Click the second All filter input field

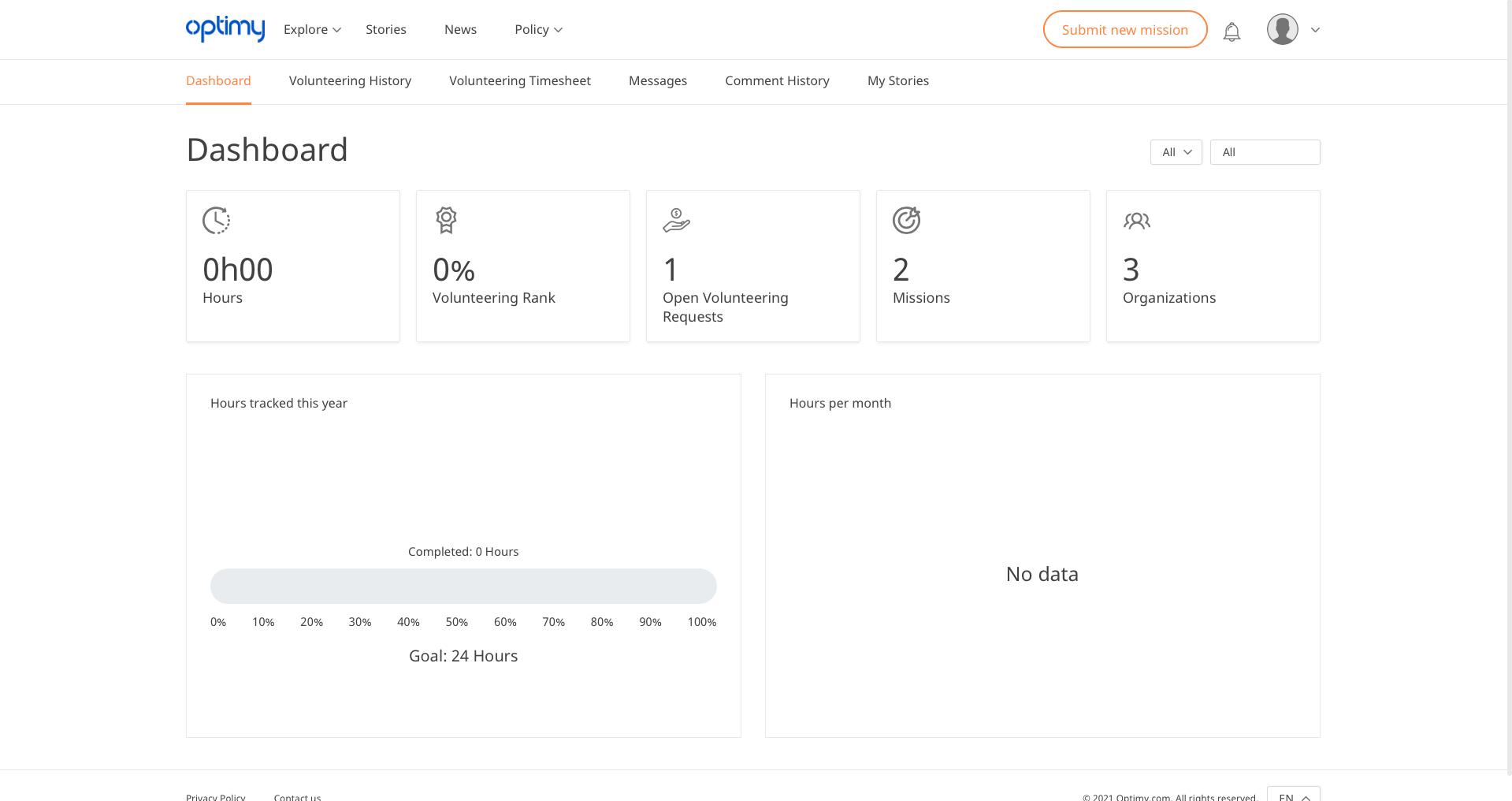1265,152
